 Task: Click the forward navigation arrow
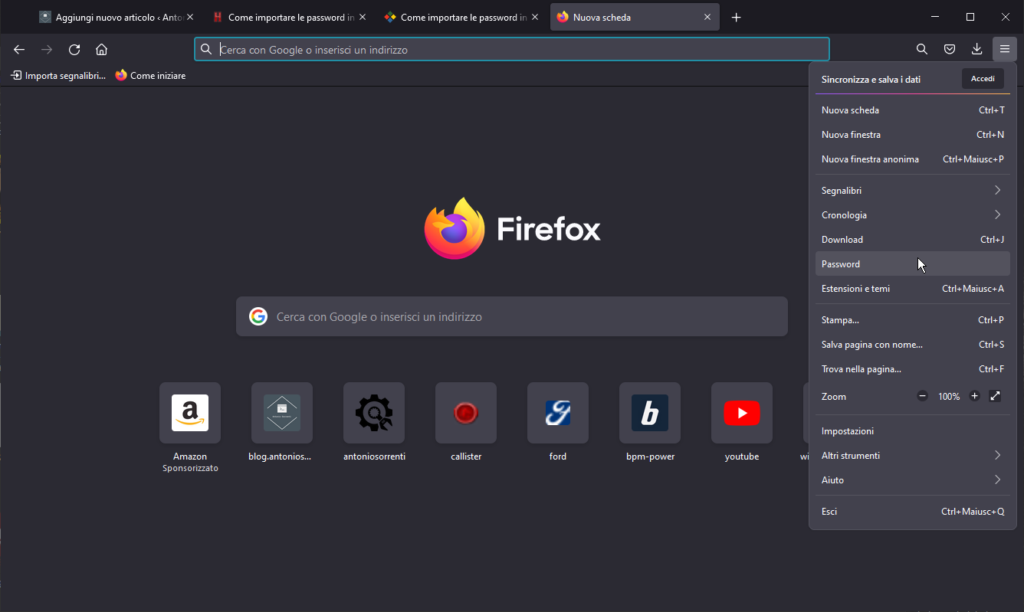(46, 50)
